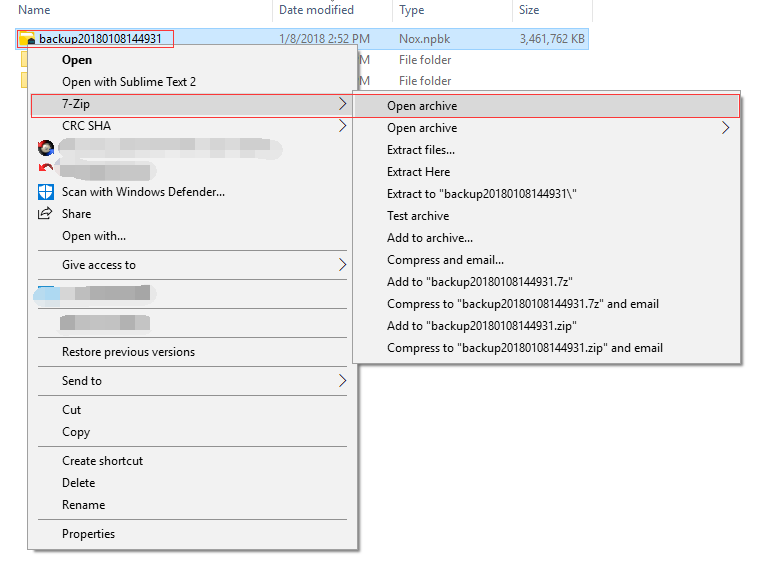Screen dimensions: 763x586
Task: Expand the CRC SHA submenu arrow
Action: click(x=342, y=126)
